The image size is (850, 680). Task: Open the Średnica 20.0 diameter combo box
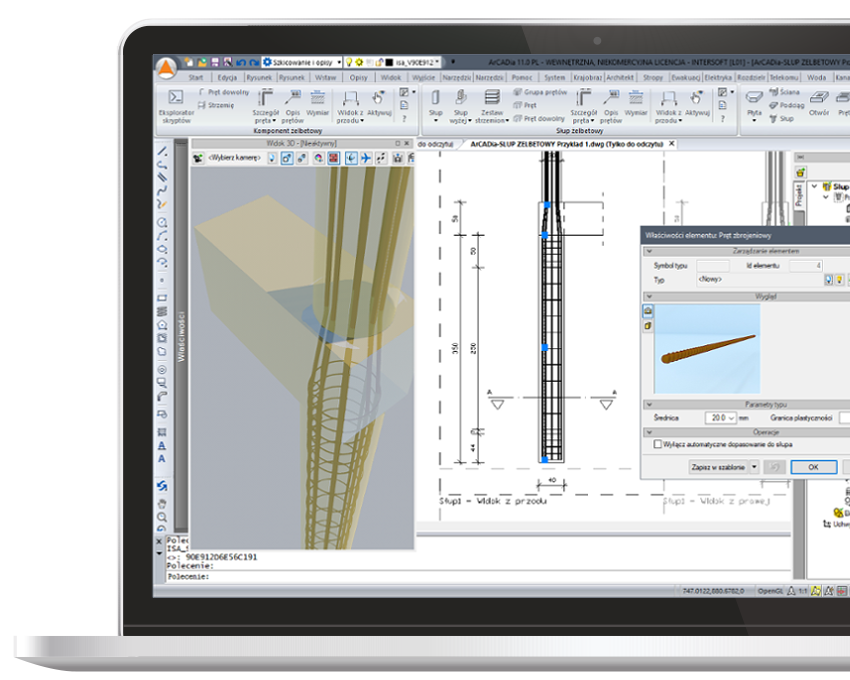[720, 418]
